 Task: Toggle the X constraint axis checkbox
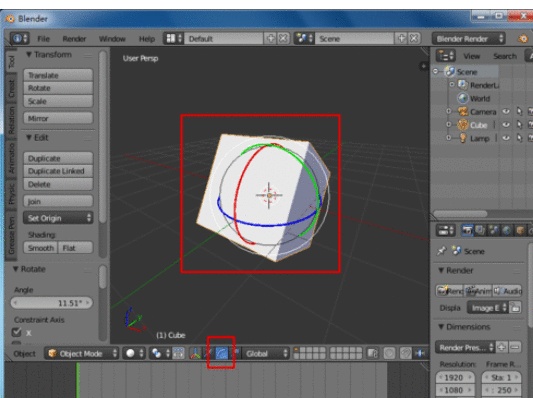coord(16,332)
